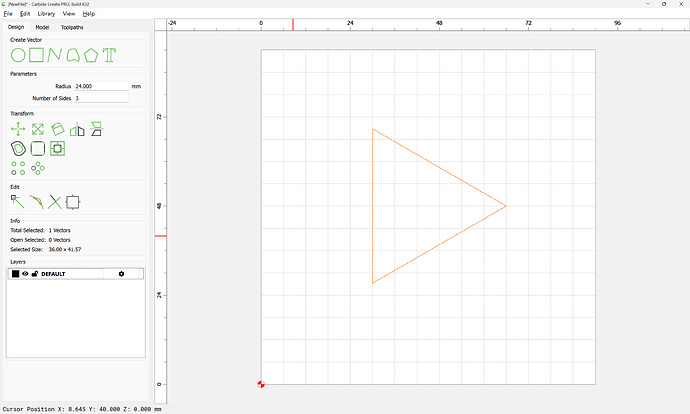Toggle lock on DEFAULT layer
This screenshot has width=690, height=414.
tap(35, 274)
